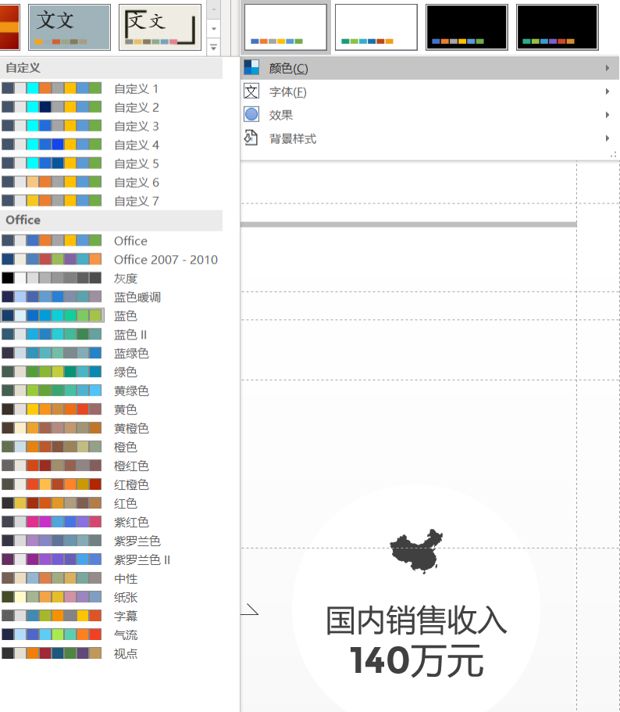Apply the 红橙色 color scheme
The height and width of the screenshot is (712, 620).
111,485
